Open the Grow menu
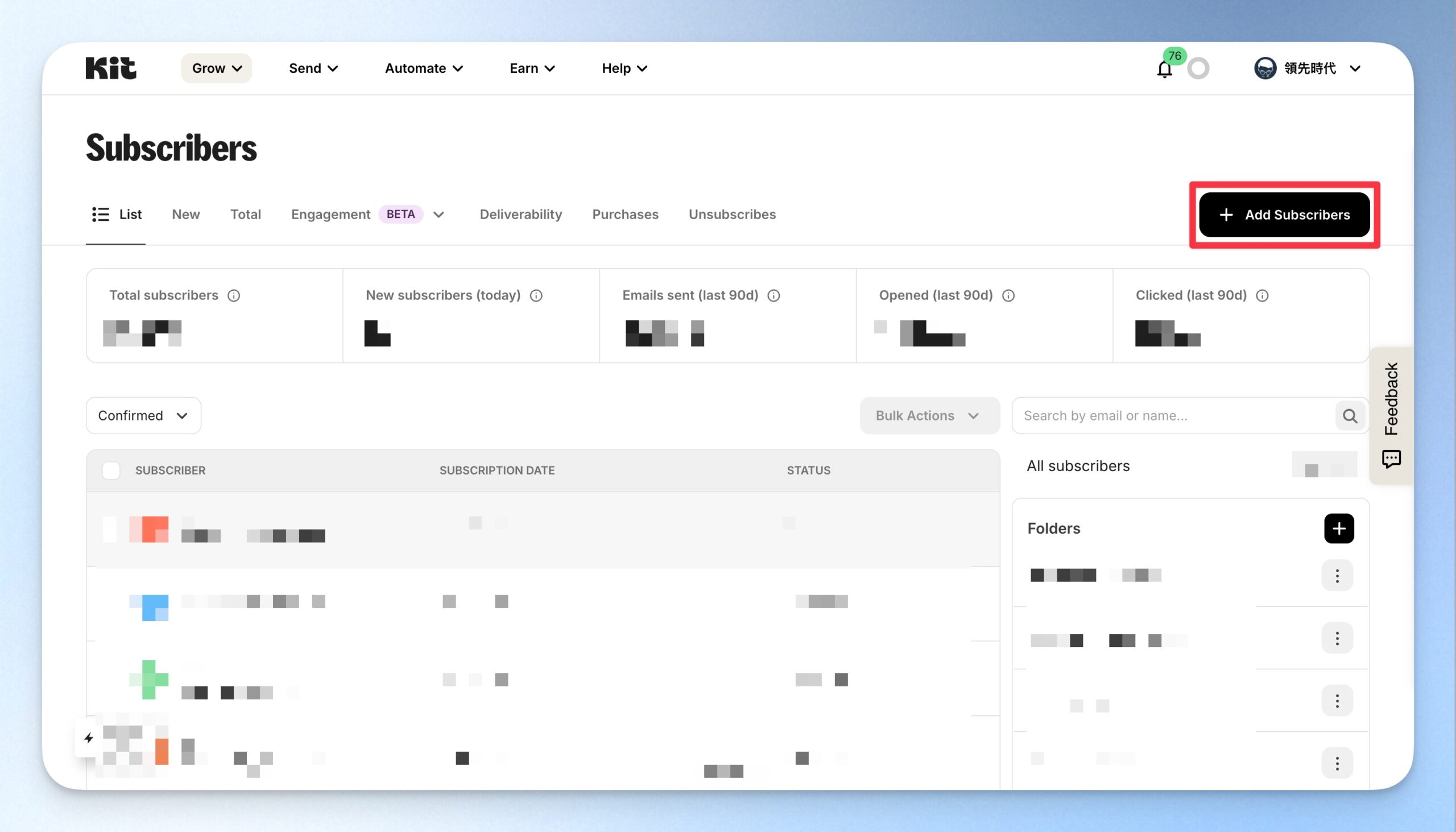The height and width of the screenshot is (832, 1456). tap(216, 68)
